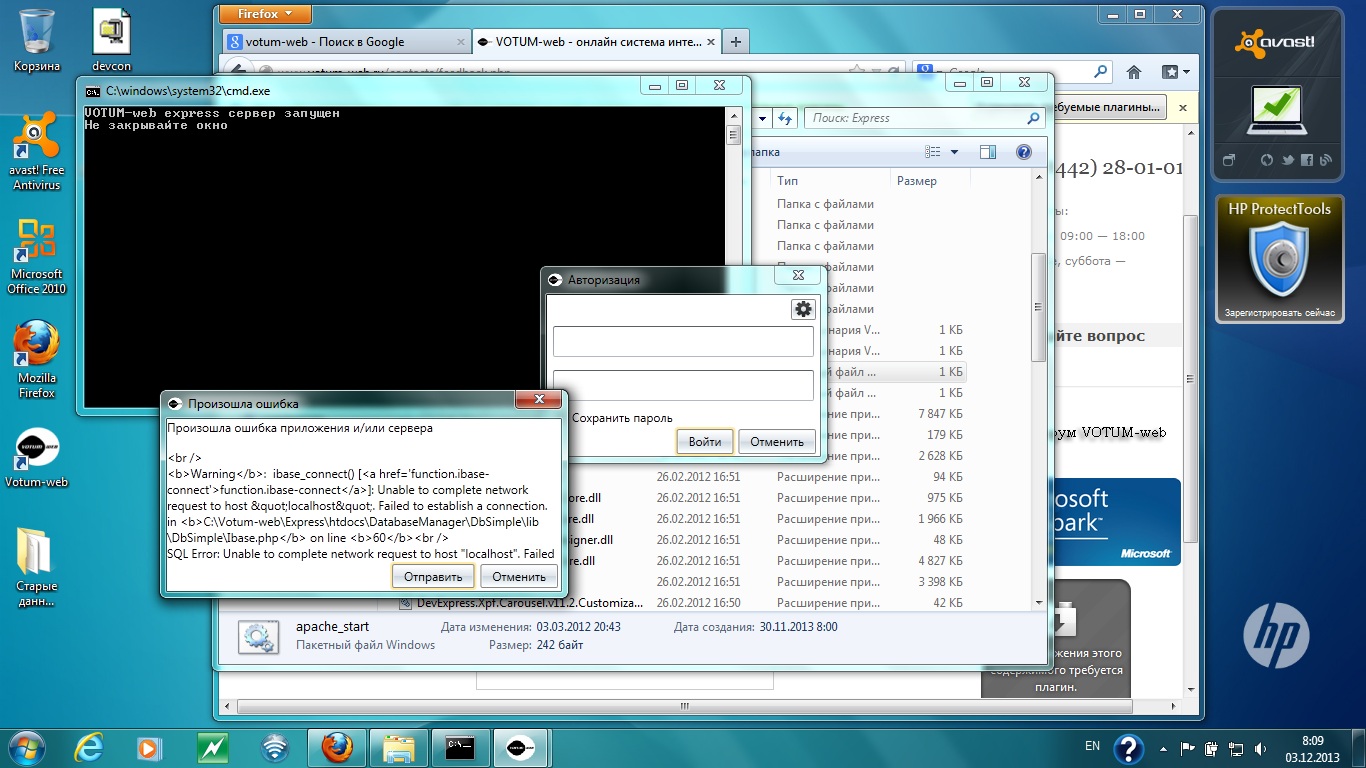This screenshot has height=768, width=1366.
Task: Click the Explorer change-view icon
Action: click(x=934, y=152)
